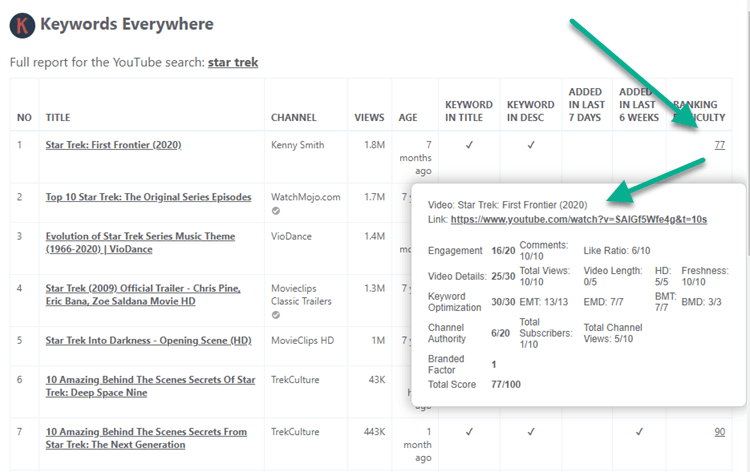The image size is (750, 472).
Task: Click added in last 6 weeks checkmark row 7
Action: tap(639, 432)
